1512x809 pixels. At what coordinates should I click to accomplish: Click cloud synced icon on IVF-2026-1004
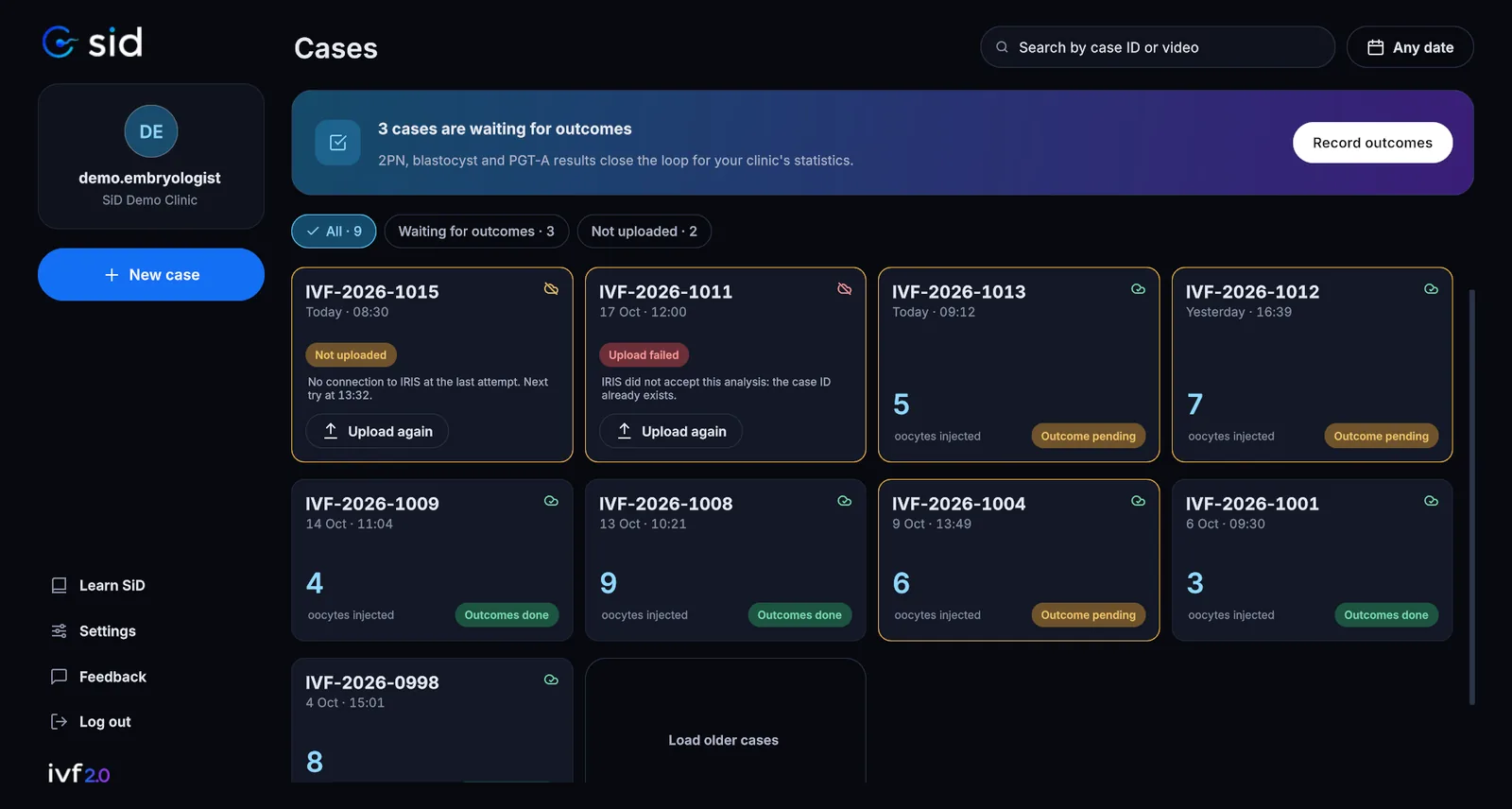tap(1138, 501)
